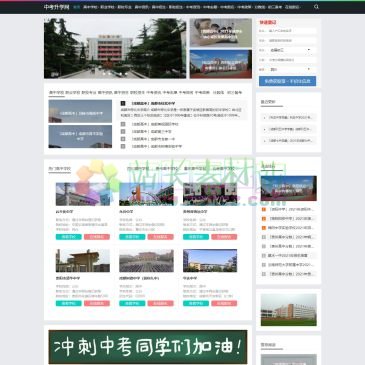The width and height of the screenshot is (365, 365).
Task: Click the teal button under the orange-sculpture school card
Action: pyautogui.click(x=132, y=237)
